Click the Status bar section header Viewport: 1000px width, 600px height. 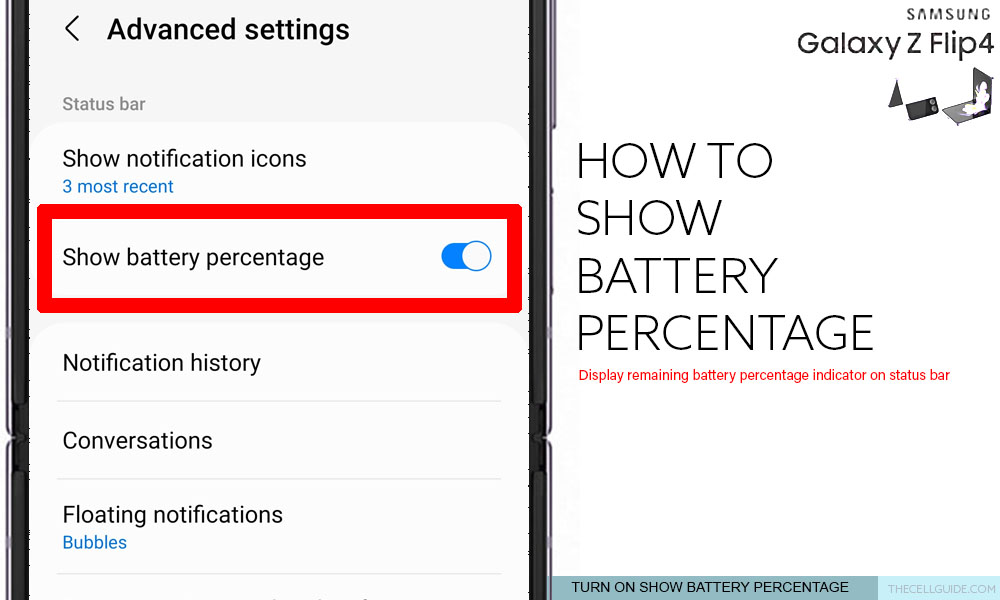coord(104,104)
